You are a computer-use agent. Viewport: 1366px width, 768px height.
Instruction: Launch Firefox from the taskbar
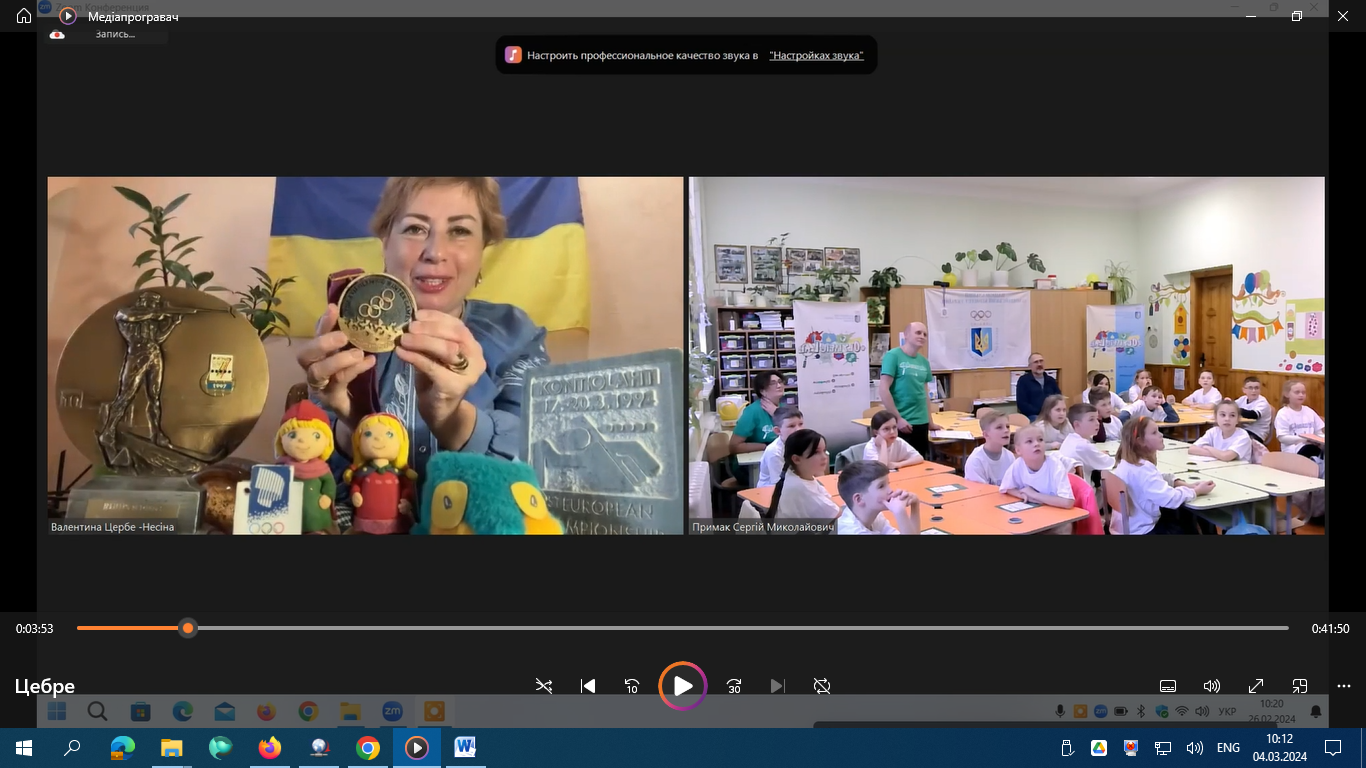point(270,747)
